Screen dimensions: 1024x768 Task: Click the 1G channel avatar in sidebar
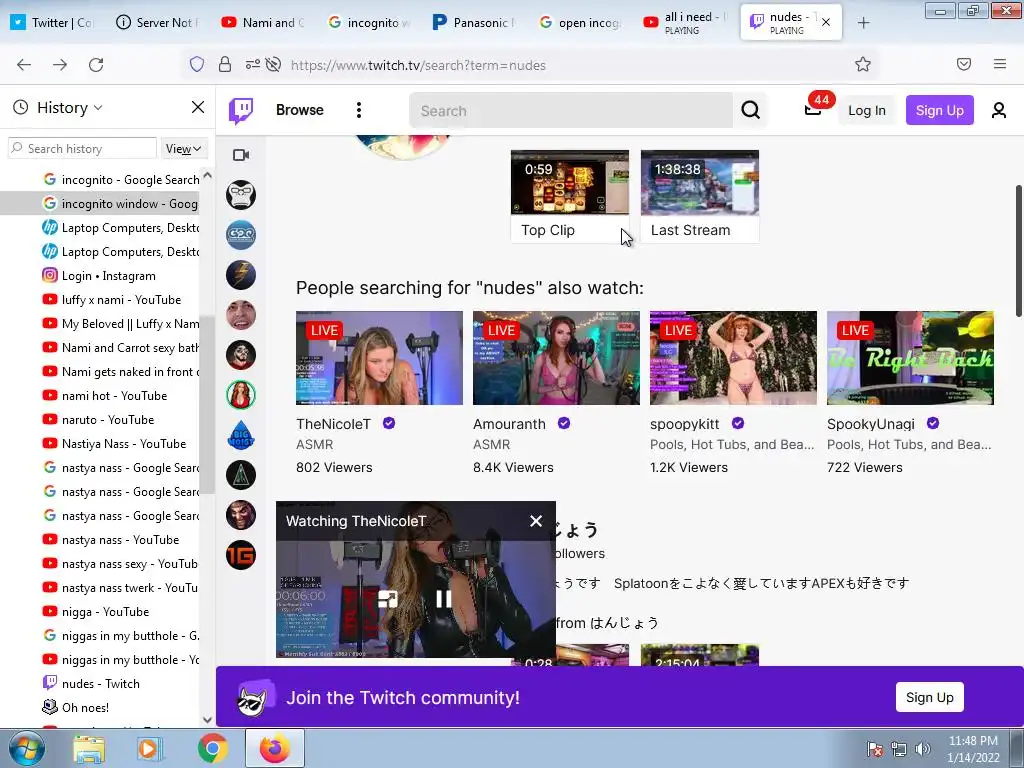241,555
